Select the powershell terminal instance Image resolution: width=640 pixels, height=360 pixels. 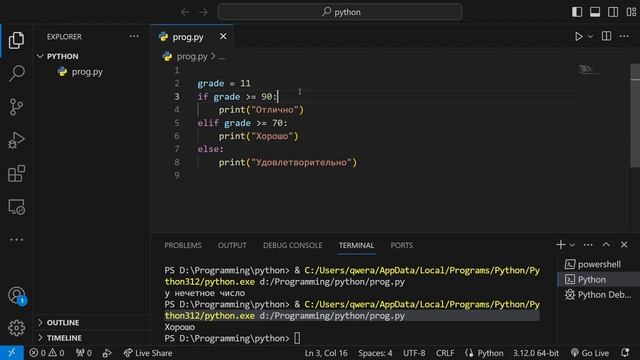click(x=599, y=264)
